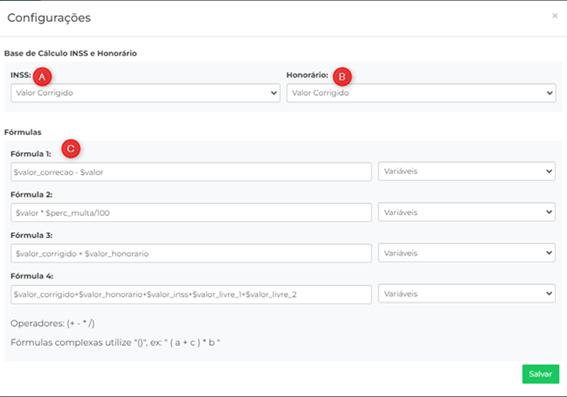Viewport: 567px width, 397px height.
Task: Click the Base de Cálculo INSS e Honorário heading
Action: pyautogui.click(x=71, y=53)
